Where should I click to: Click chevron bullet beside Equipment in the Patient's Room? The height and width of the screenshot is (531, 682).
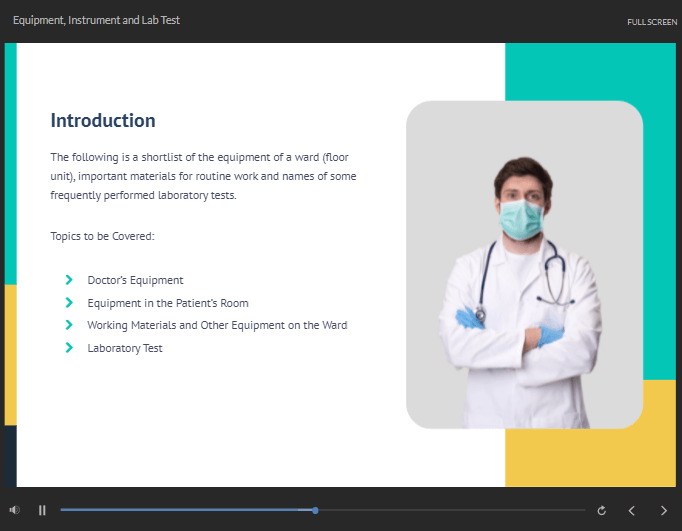coord(69,302)
